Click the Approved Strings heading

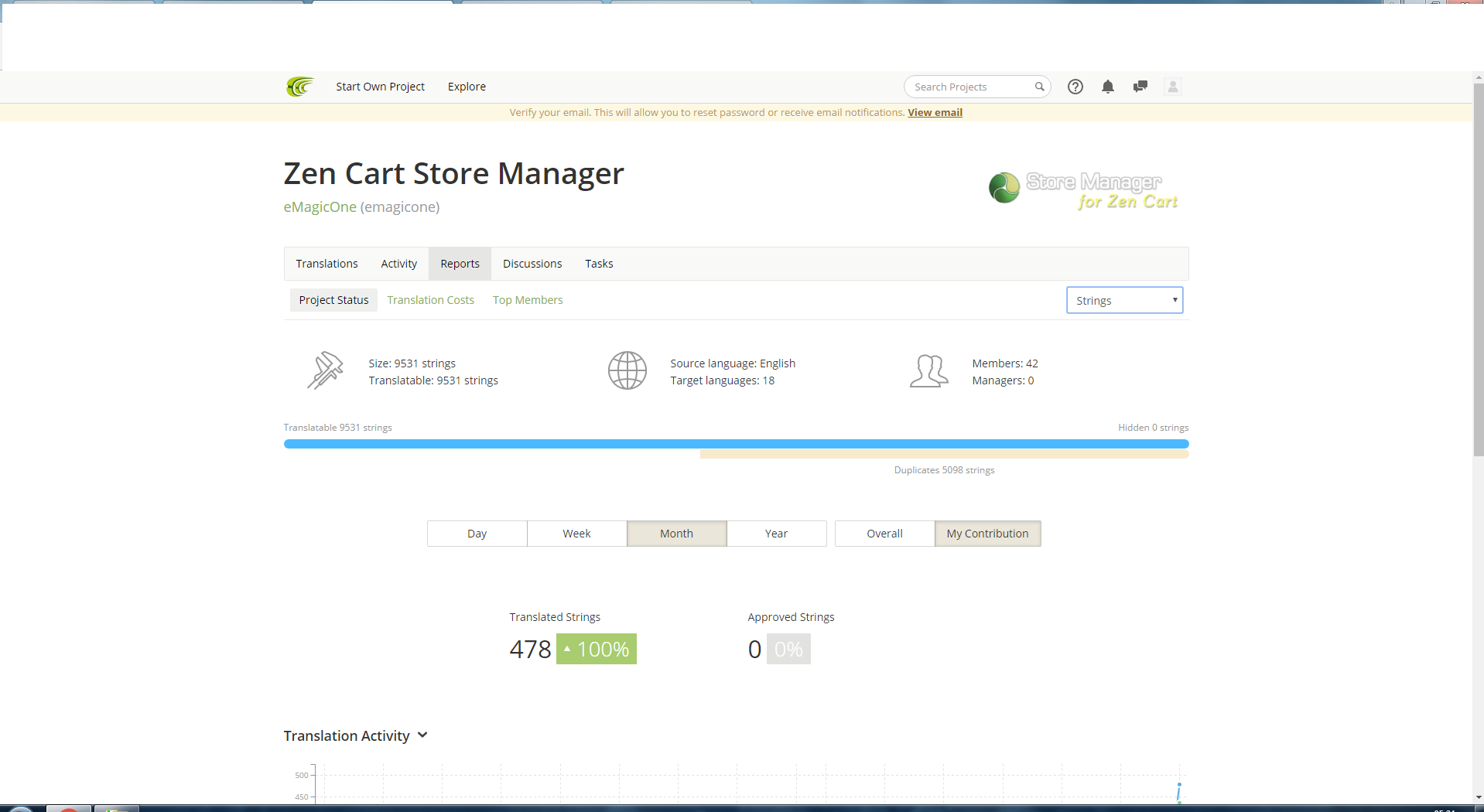tap(791, 617)
